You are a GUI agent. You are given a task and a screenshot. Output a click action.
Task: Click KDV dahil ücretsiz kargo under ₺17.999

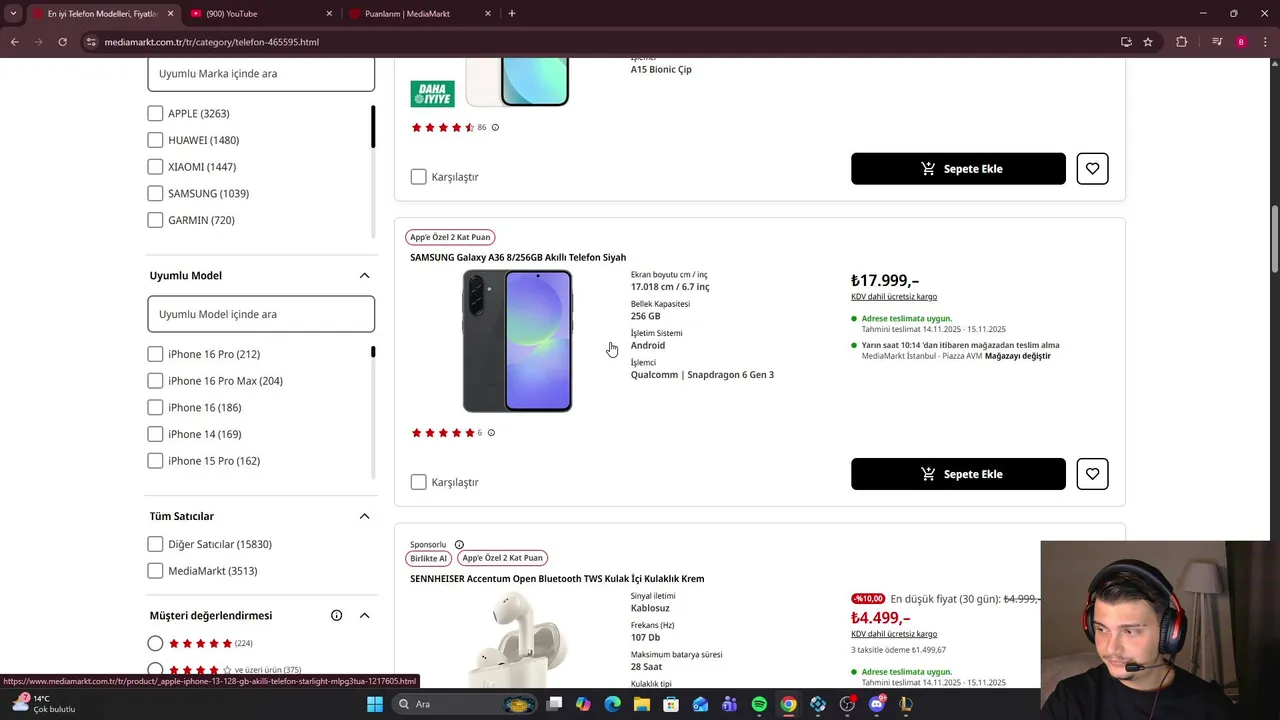tap(894, 296)
